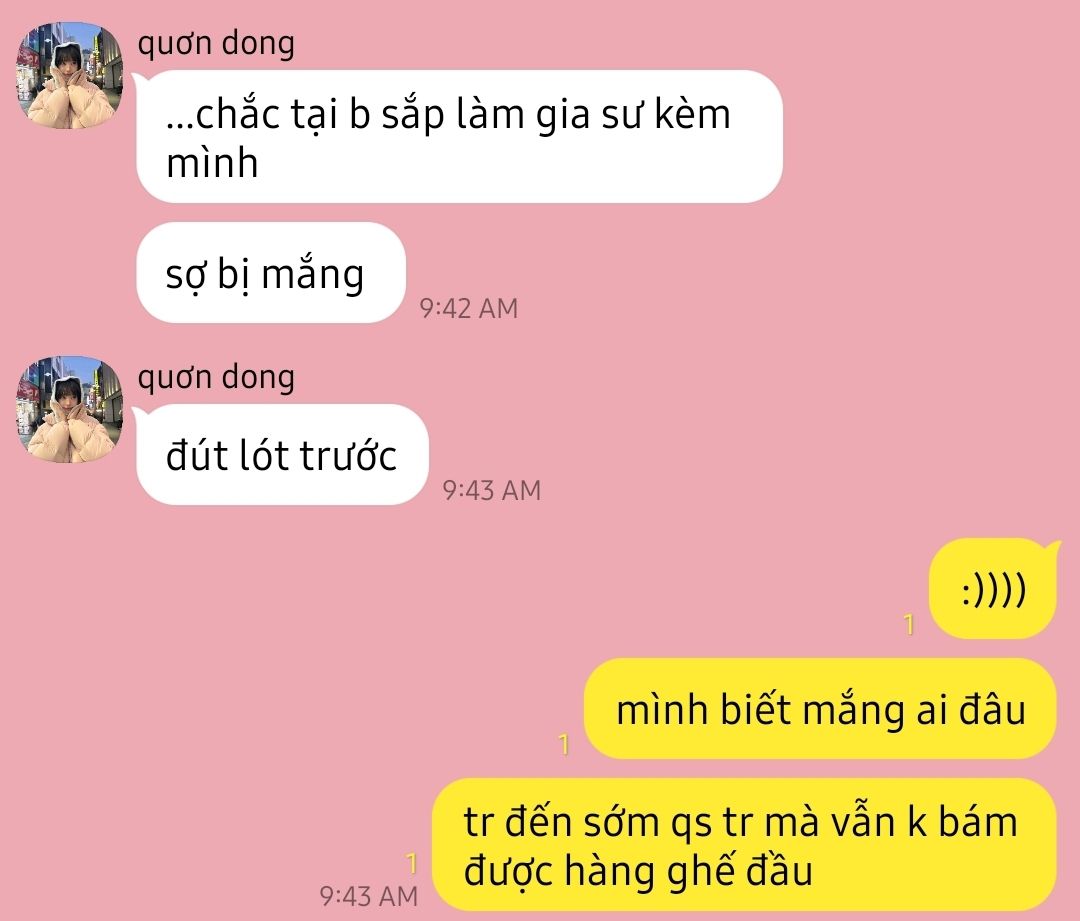Tap the second 'quơn dong' sender name
Viewport: 1080px width, 921px height.
216,377
